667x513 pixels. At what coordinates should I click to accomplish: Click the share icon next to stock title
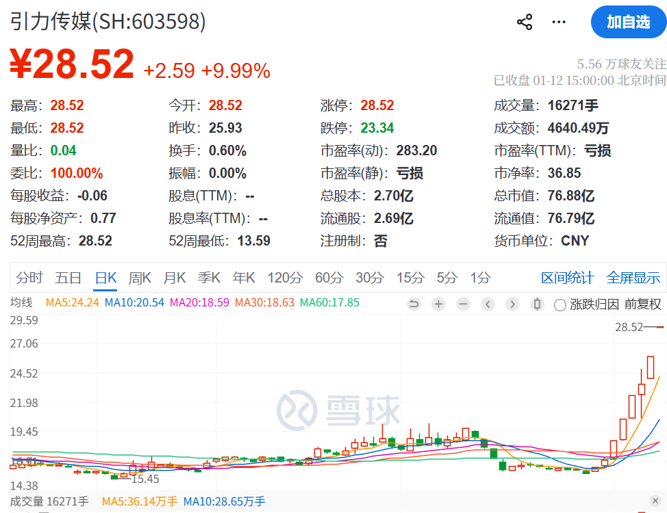click(524, 22)
